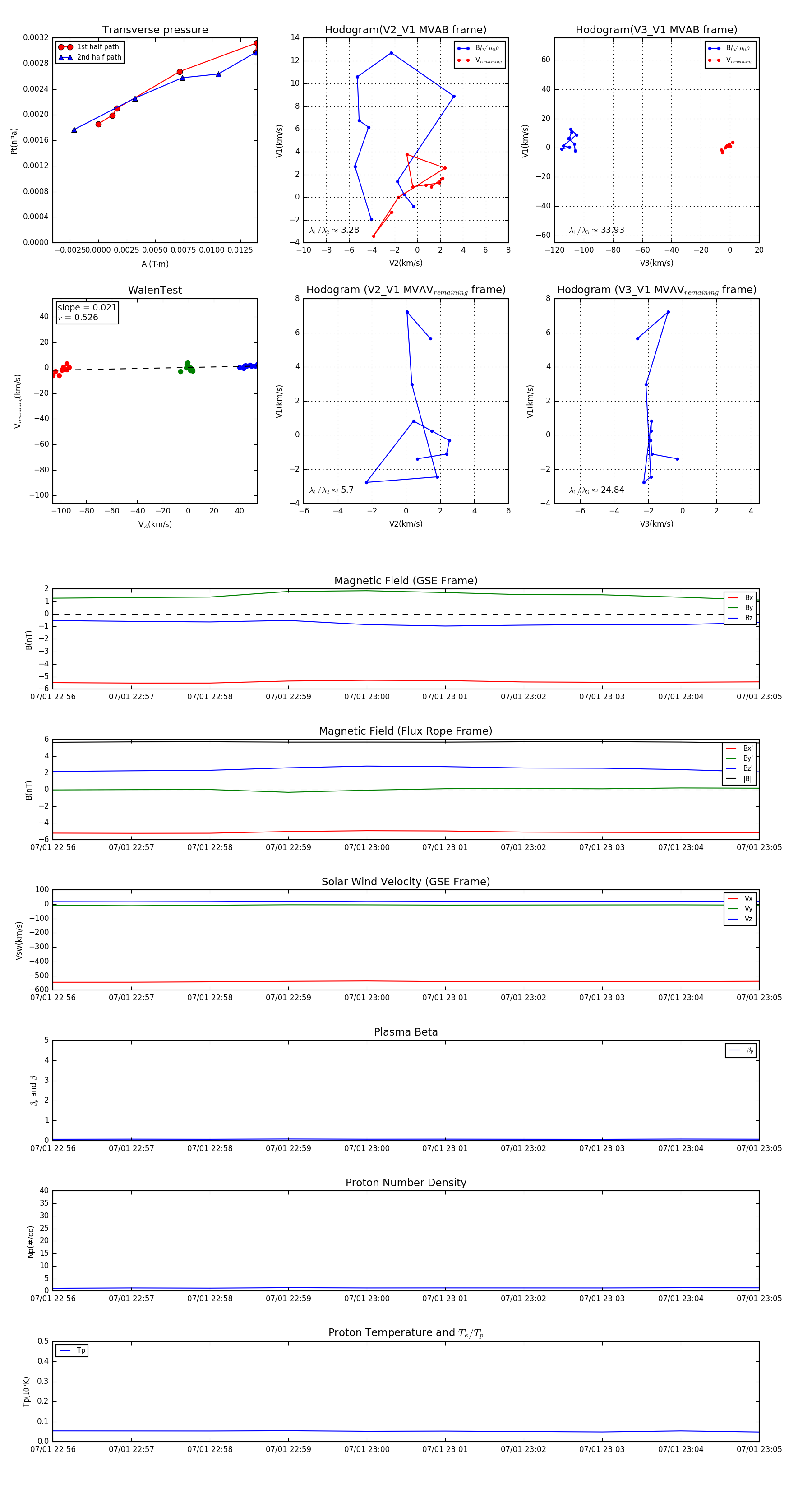This screenshot has height=1489, width=812.
Task: Click the "Tp(10⁶K)" axis label
Action: pyautogui.click(x=26, y=1392)
